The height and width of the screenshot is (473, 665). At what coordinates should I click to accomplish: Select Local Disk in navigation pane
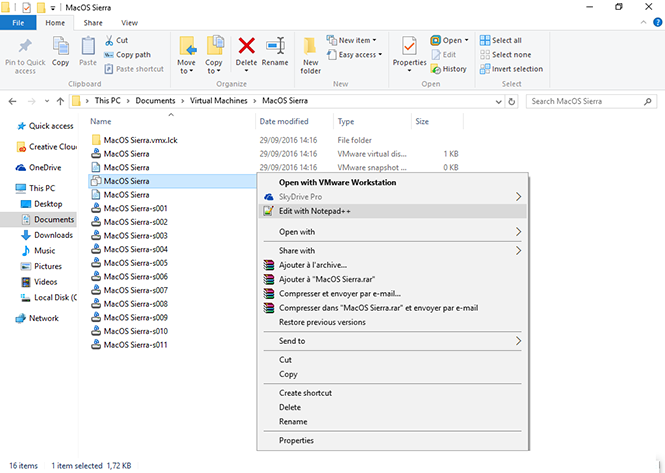[49, 298]
